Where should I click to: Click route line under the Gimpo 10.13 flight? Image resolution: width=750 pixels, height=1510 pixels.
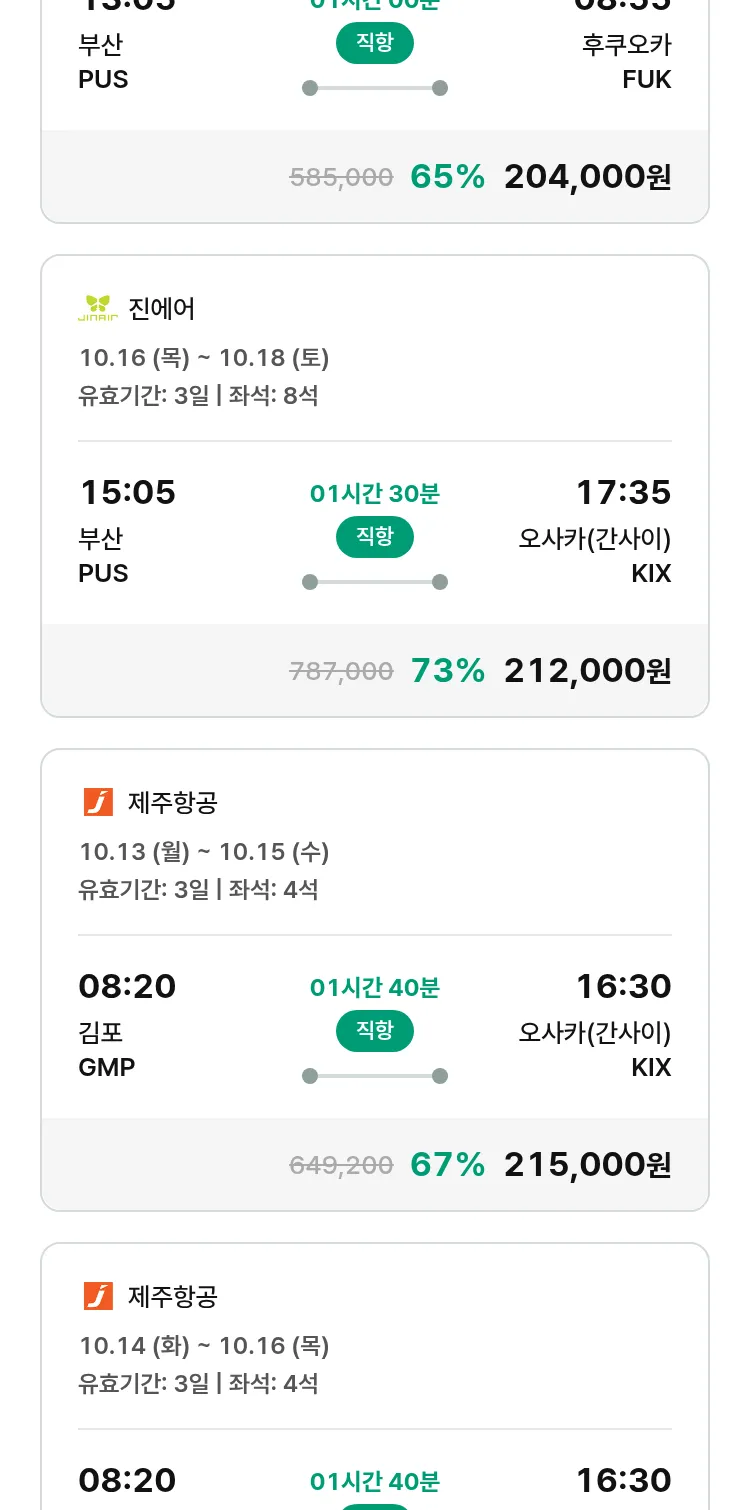click(x=375, y=1076)
